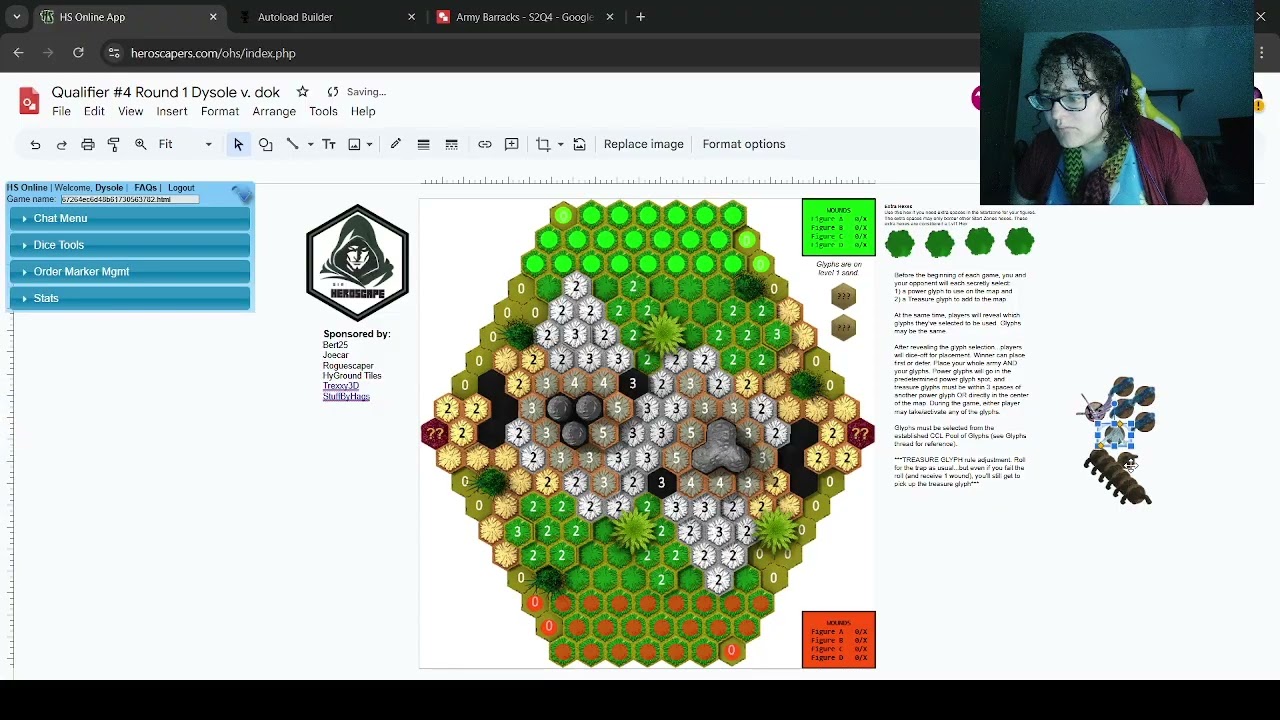
Task: Open the border color pencil tool
Action: (x=396, y=144)
